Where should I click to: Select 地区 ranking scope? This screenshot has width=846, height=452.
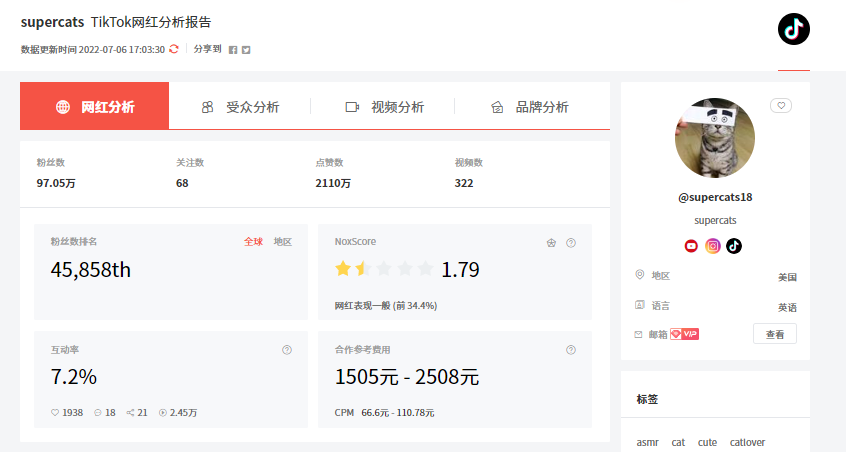click(283, 242)
